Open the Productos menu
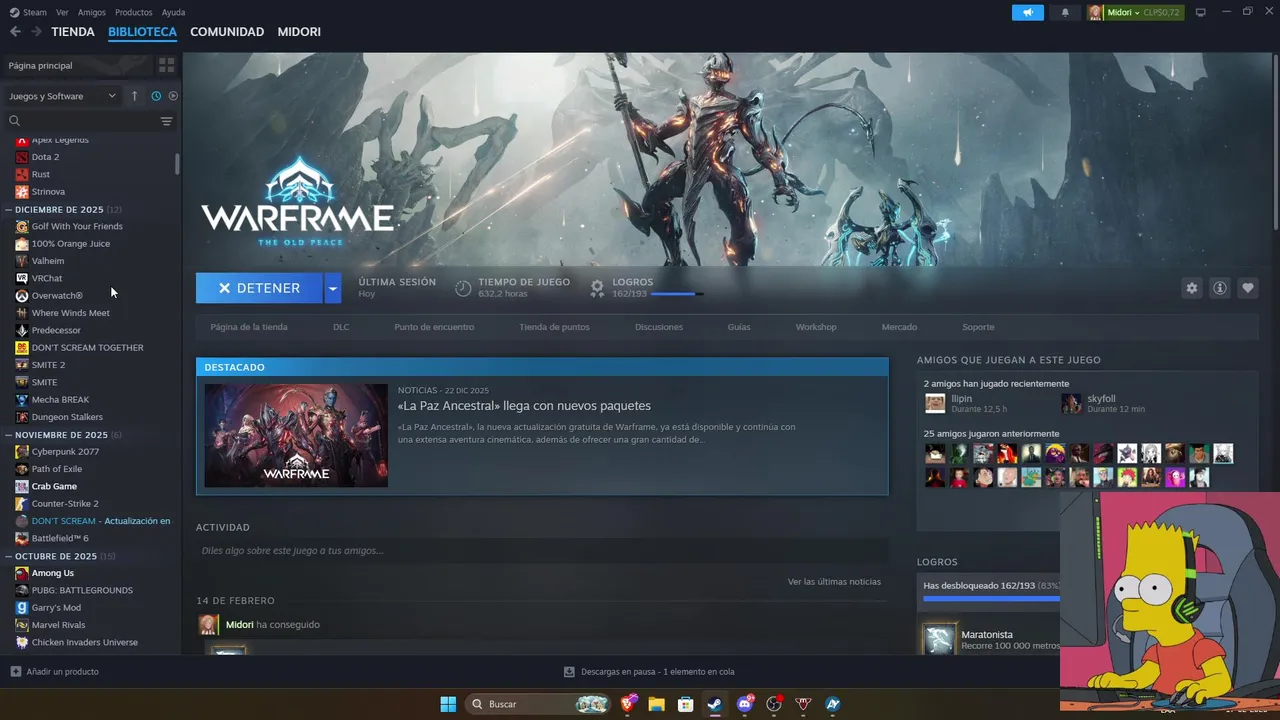This screenshot has width=1280, height=720. point(134,12)
